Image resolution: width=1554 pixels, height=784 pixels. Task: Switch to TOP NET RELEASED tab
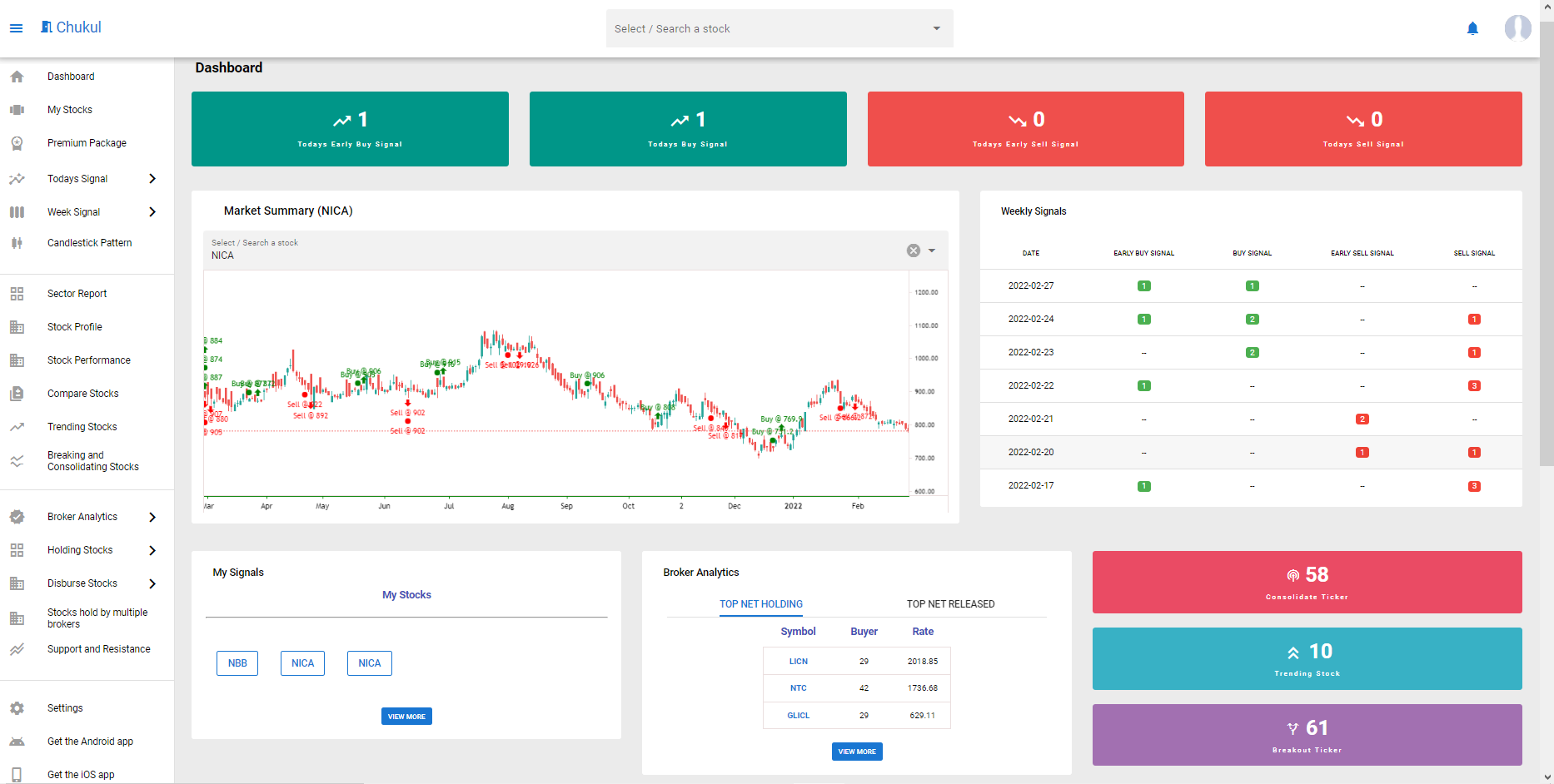coord(950,603)
